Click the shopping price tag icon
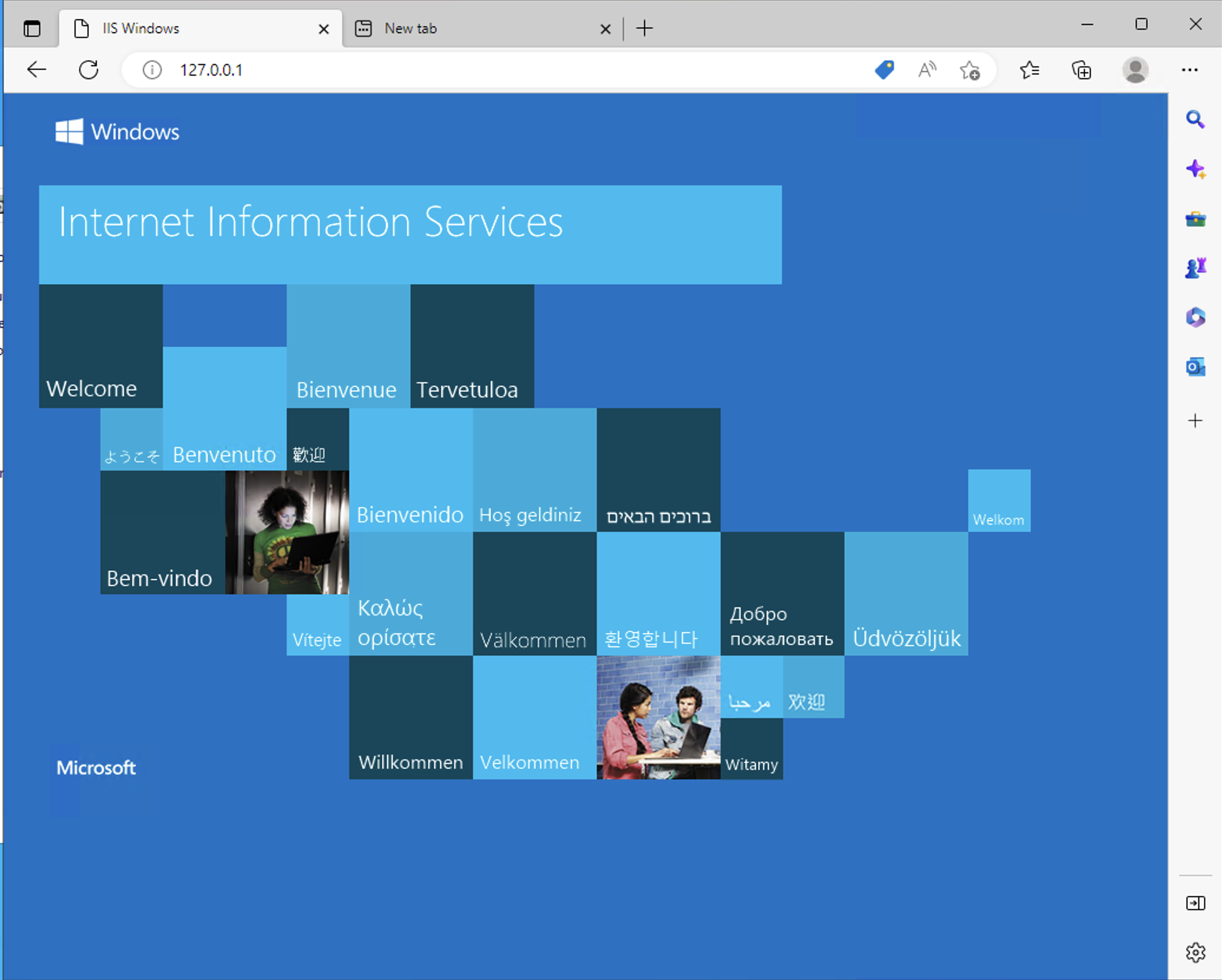Viewport: 1222px width, 980px height. tap(884, 70)
